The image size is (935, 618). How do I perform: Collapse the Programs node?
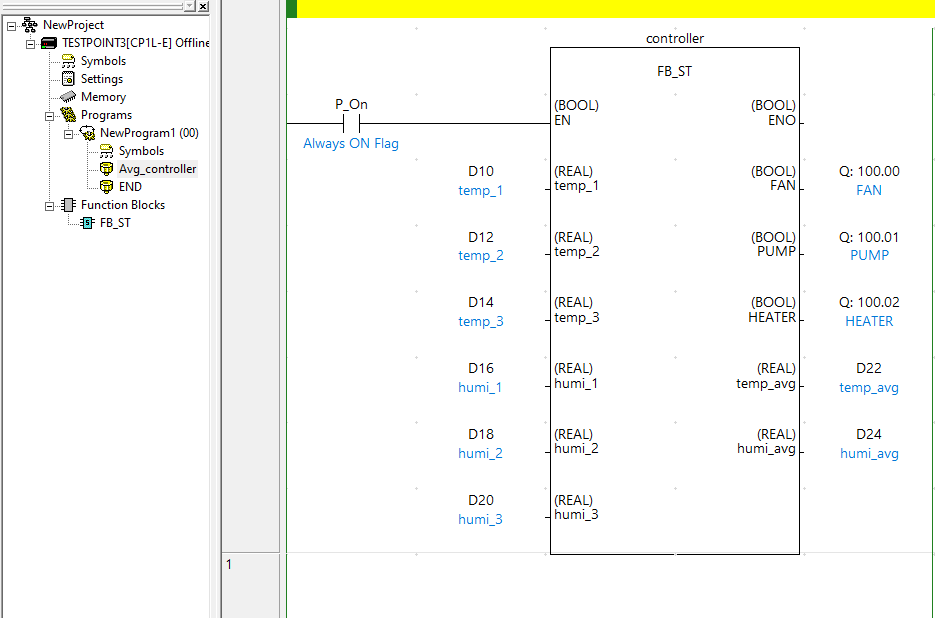point(49,116)
